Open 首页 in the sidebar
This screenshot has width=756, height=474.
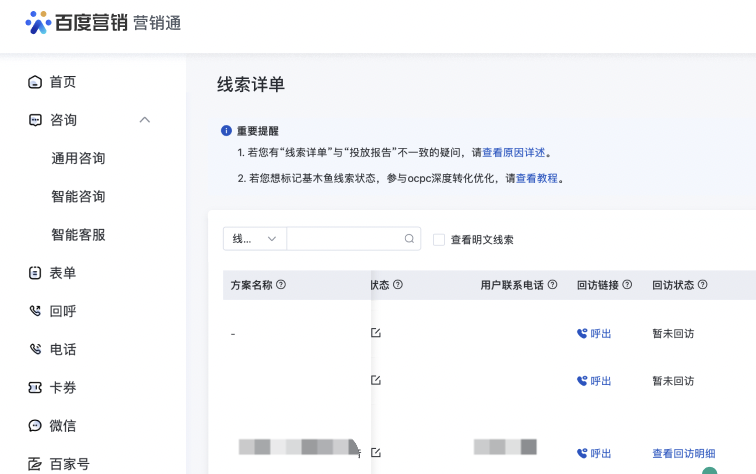tap(62, 82)
